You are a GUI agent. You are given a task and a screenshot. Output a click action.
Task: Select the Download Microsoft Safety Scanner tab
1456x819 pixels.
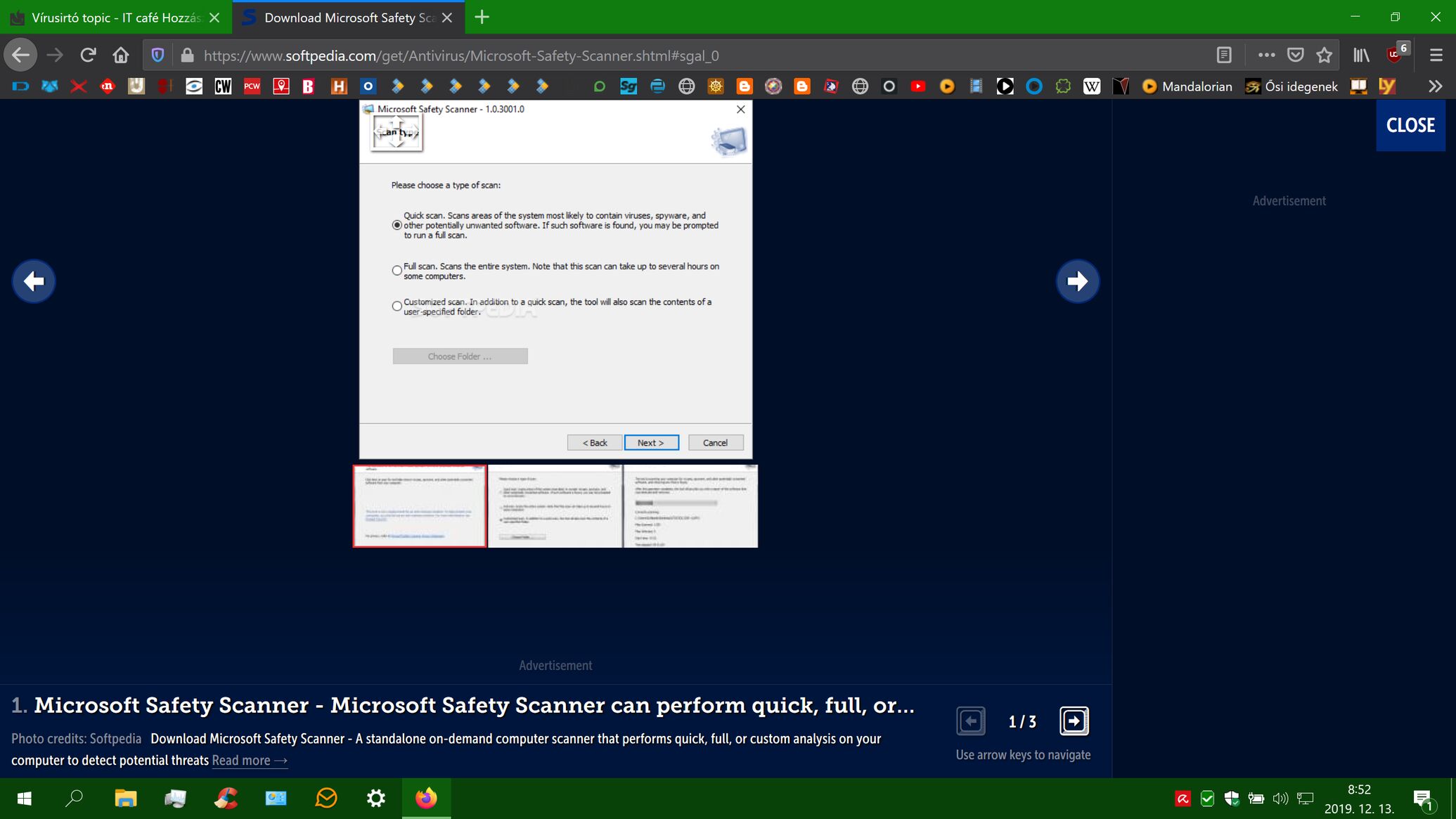[x=348, y=18]
